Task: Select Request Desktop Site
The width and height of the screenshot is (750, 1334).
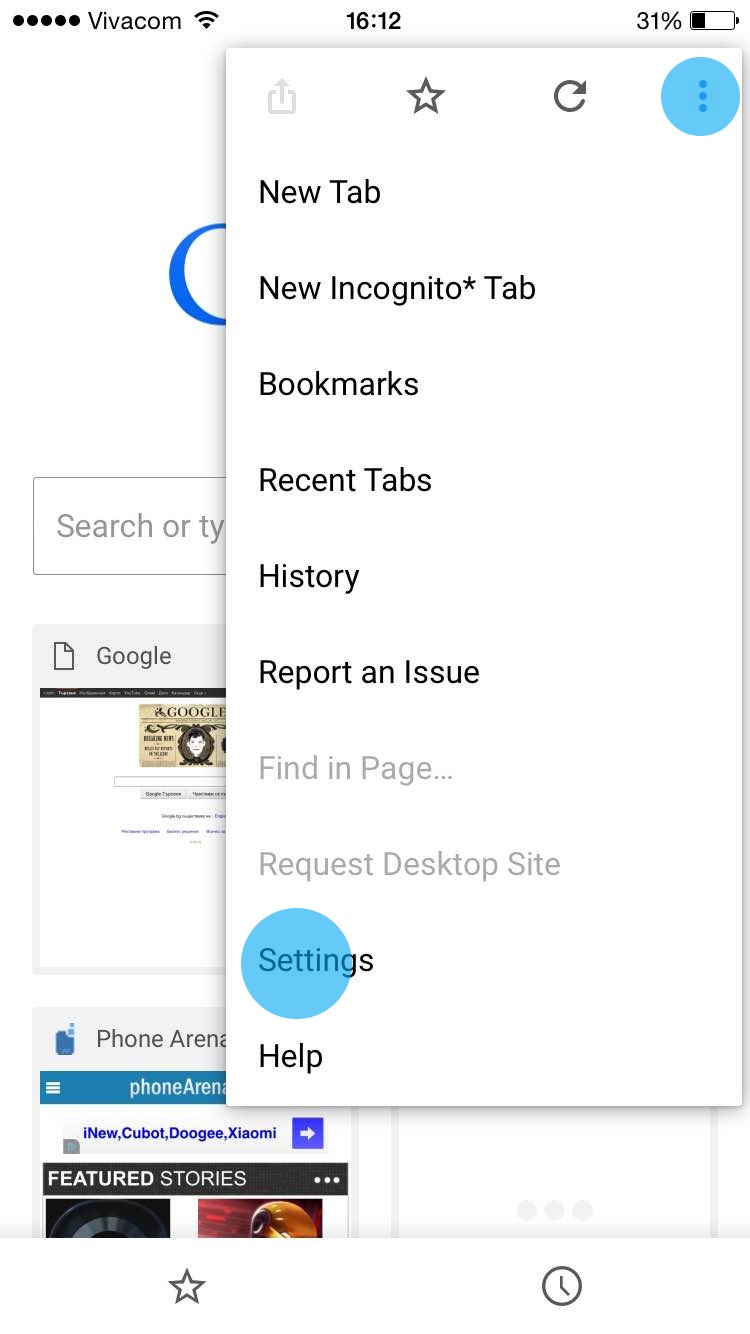Action: click(x=409, y=864)
